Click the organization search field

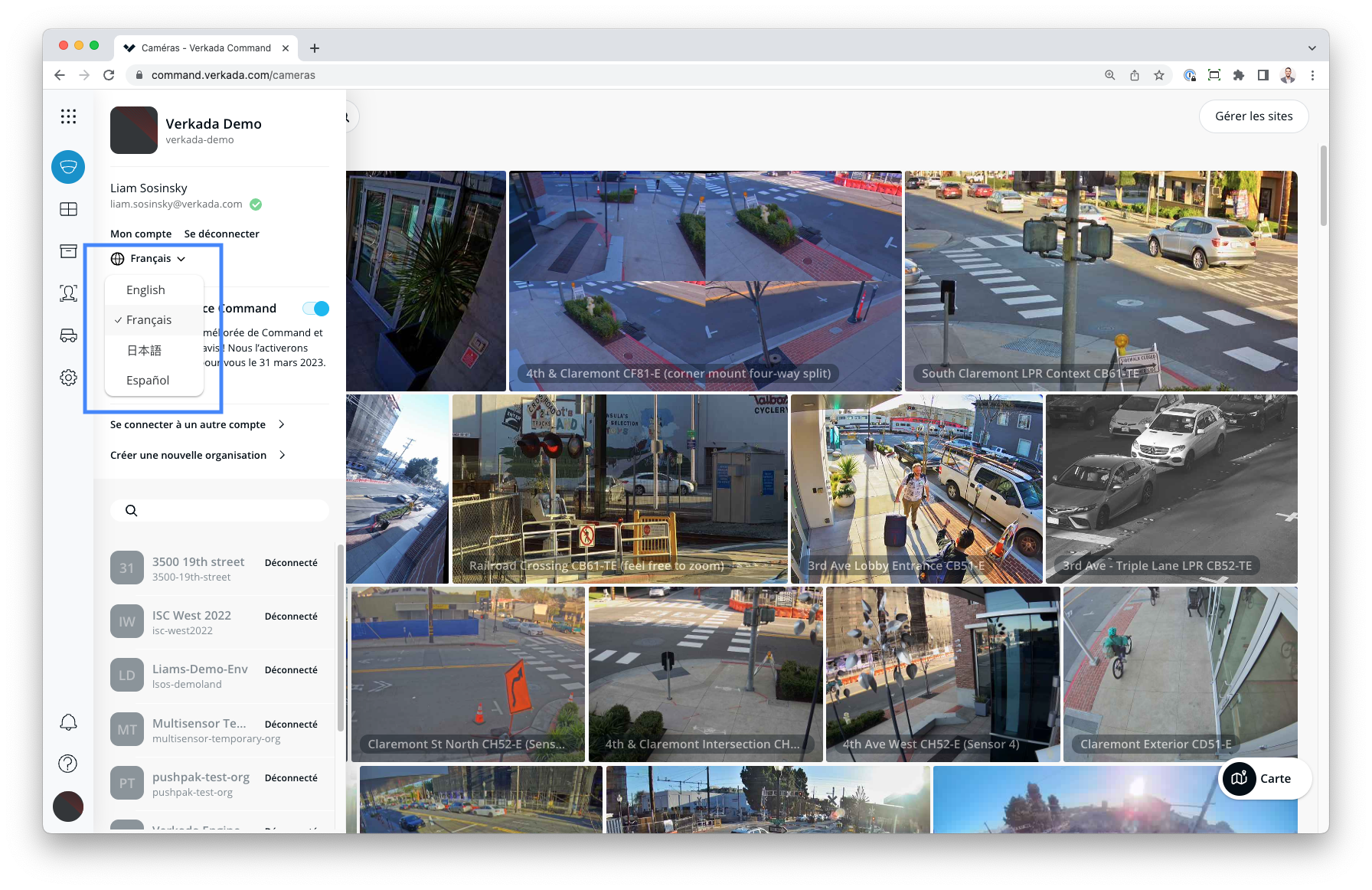220,511
